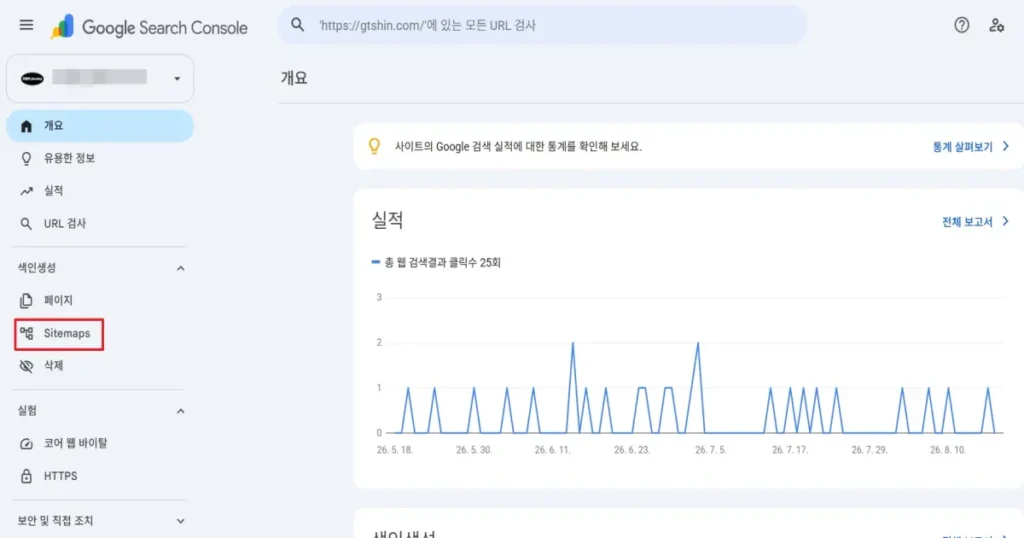Open URL 검사 menu item
This screenshot has width=1024, height=538.
(100, 224)
